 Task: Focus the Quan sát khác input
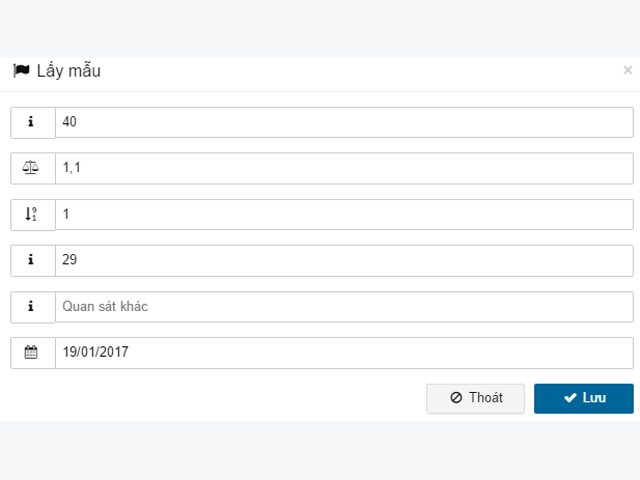(344, 307)
